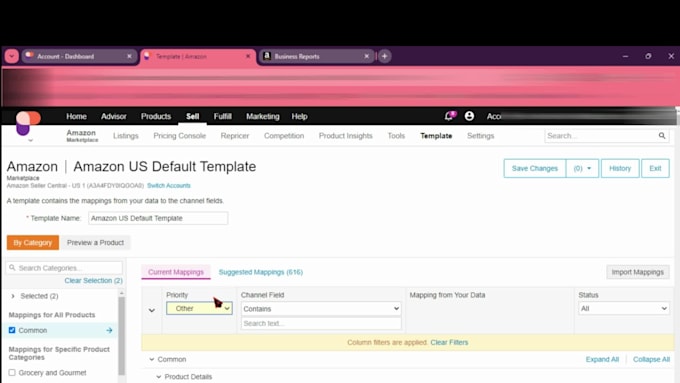Collapse the Product Details subsection
This screenshot has height=383, width=680.
(159, 377)
